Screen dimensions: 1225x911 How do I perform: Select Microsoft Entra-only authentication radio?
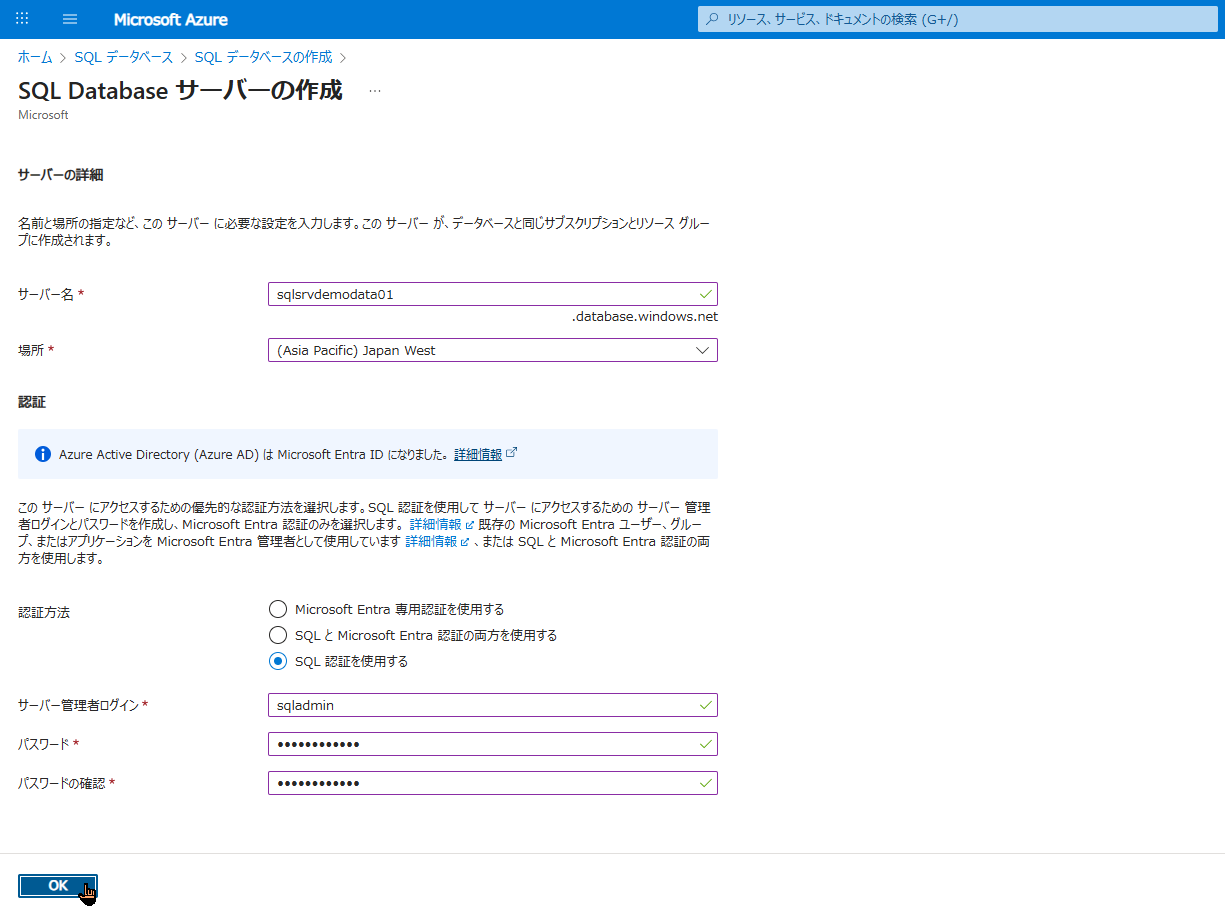[x=278, y=609]
